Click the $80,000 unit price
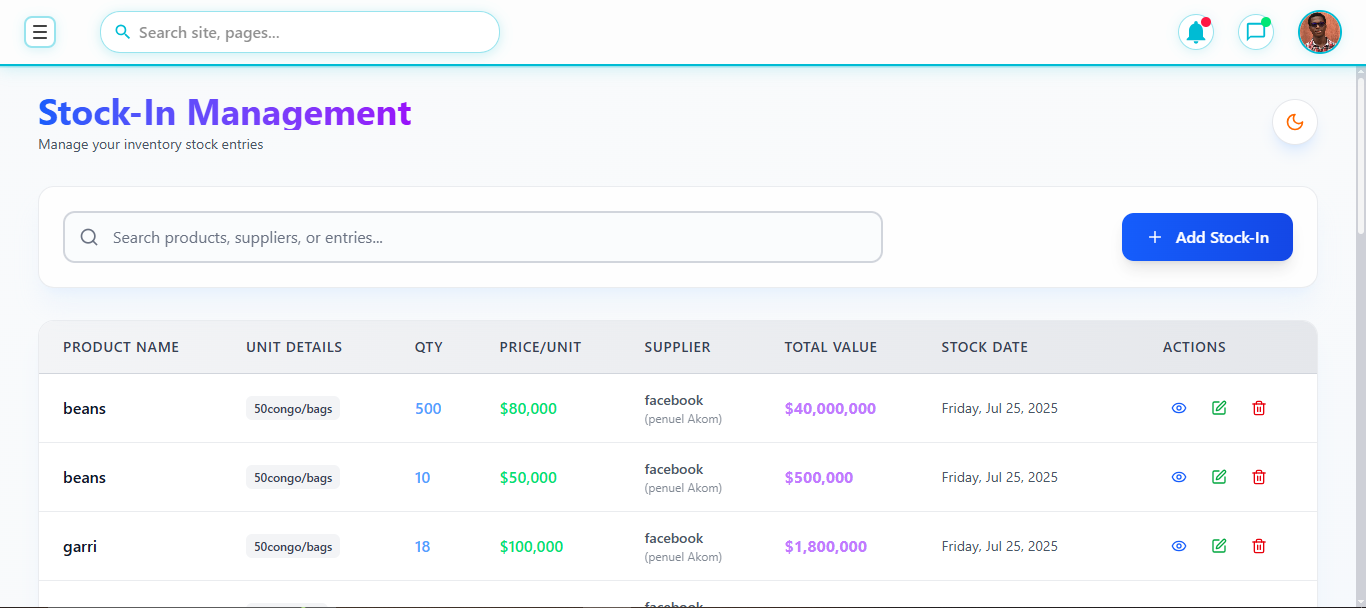Image resolution: width=1366 pixels, height=608 pixels. pyautogui.click(x=528, y=408)
